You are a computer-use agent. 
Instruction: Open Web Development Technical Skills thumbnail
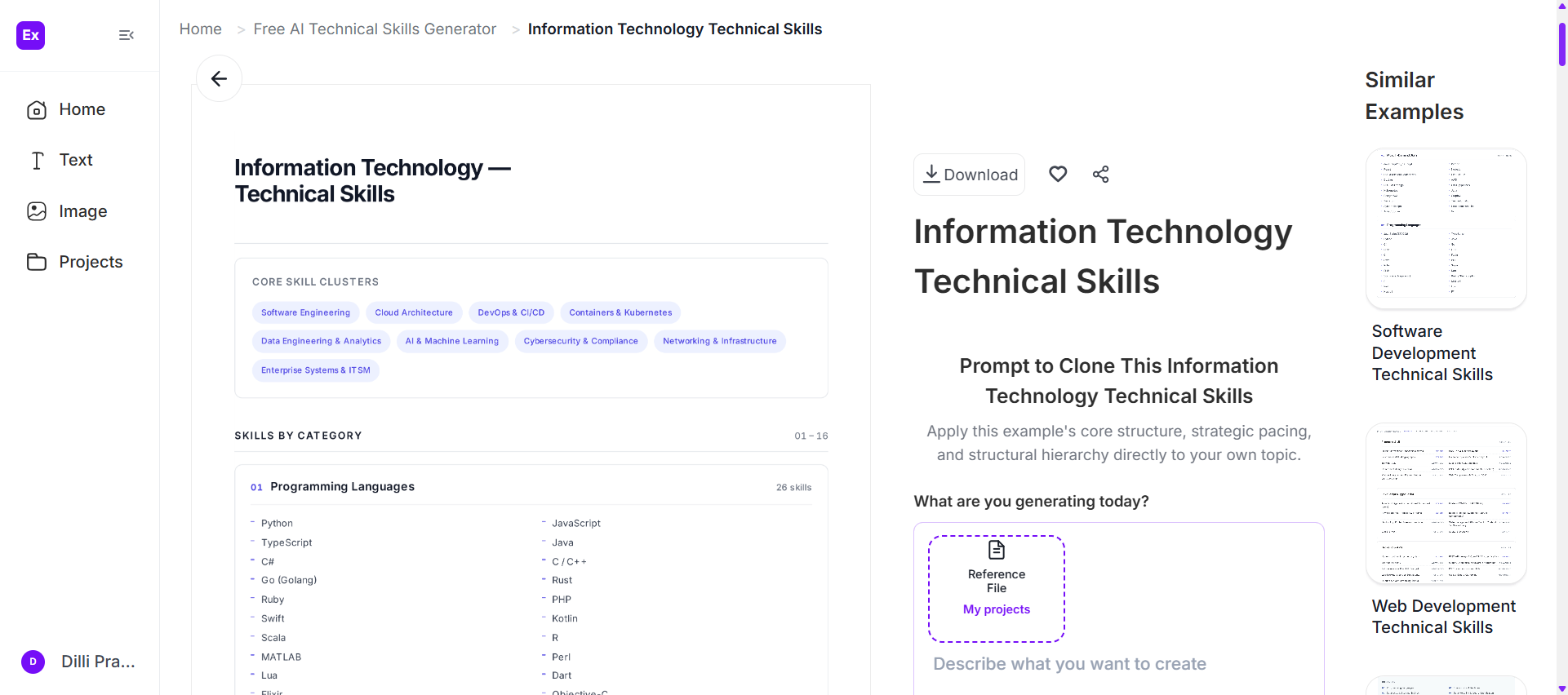click(x=1446, y=503)
